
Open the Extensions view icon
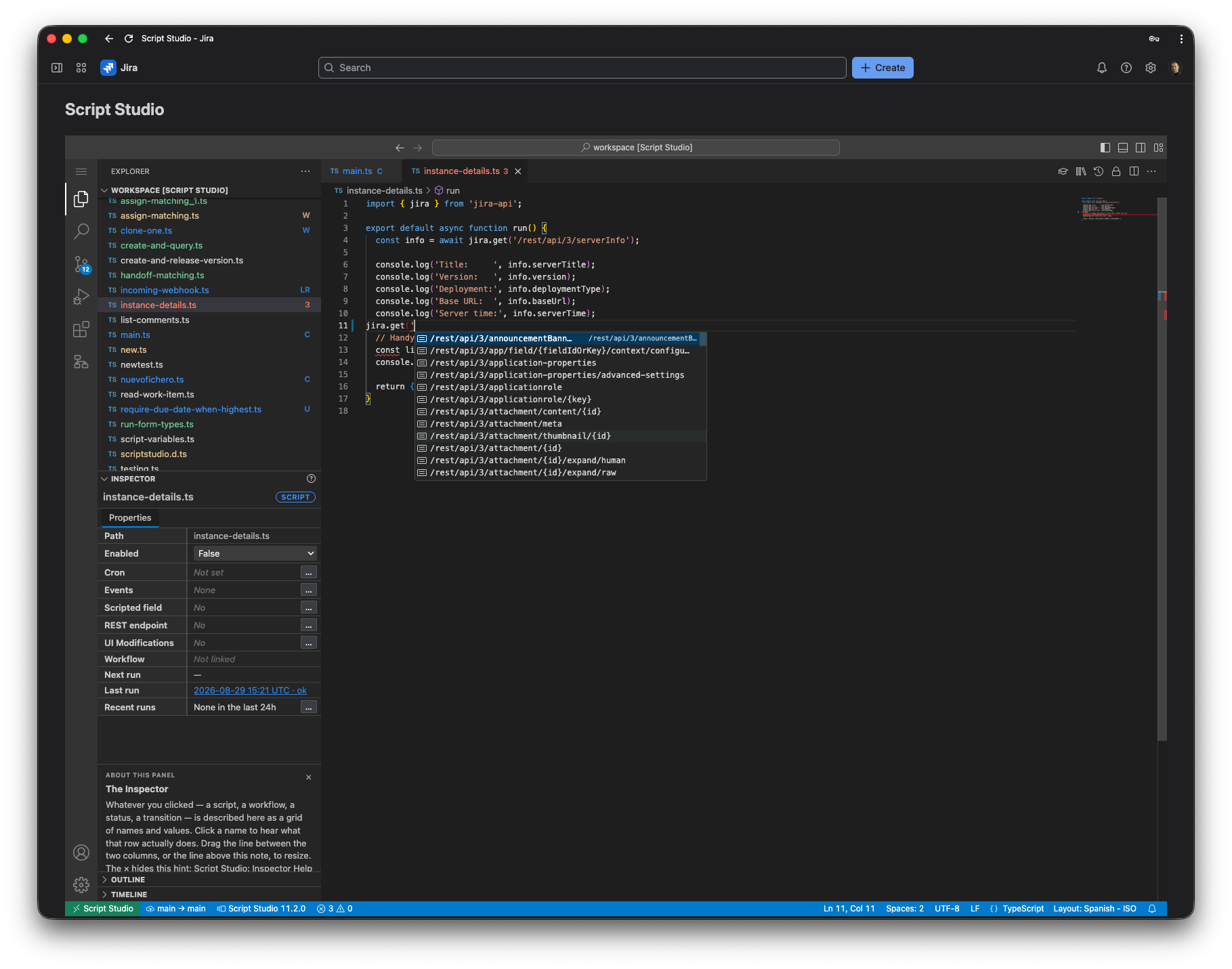(x=81, y=329)
